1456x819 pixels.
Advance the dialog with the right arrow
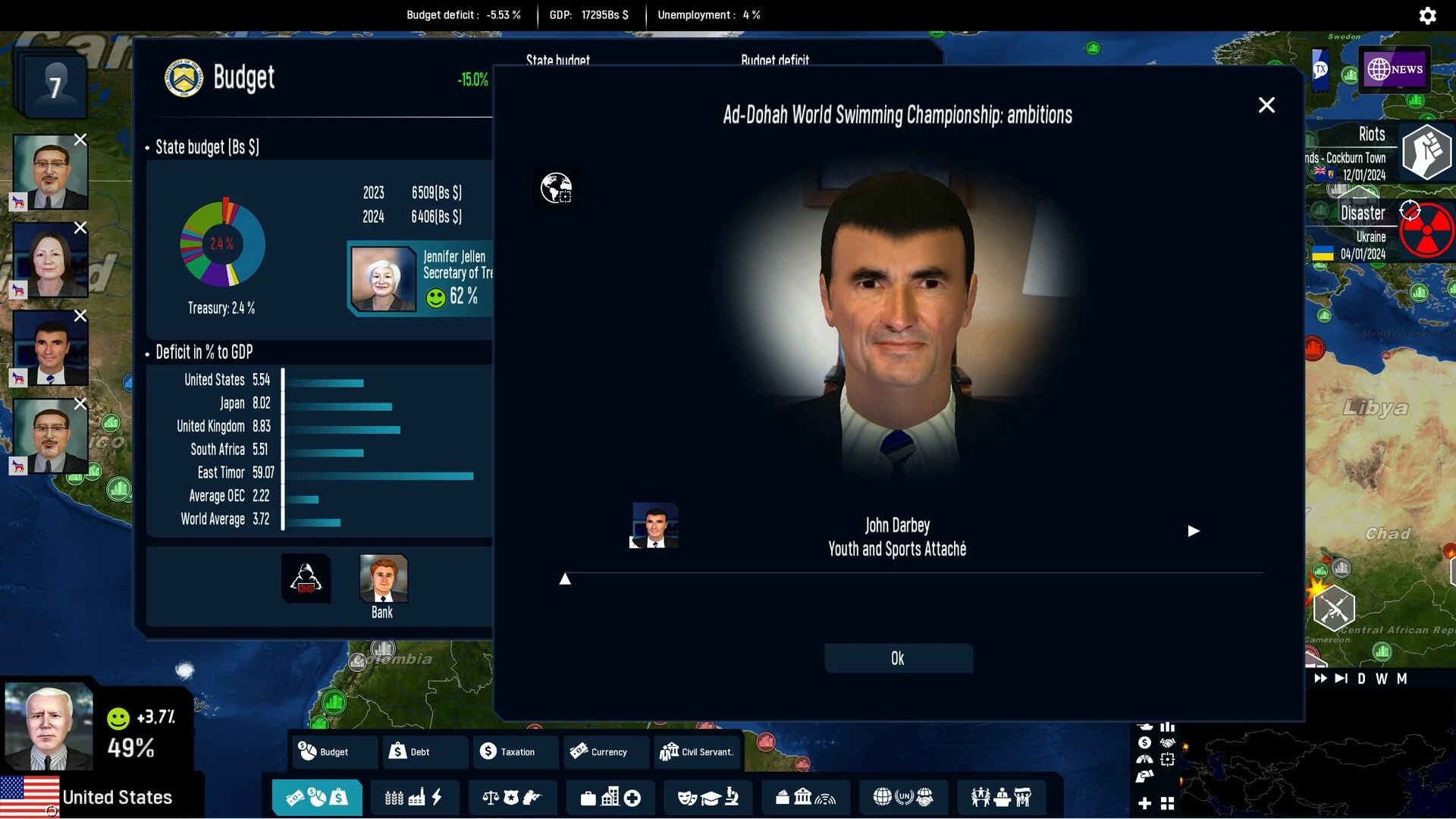point(1194,532)
